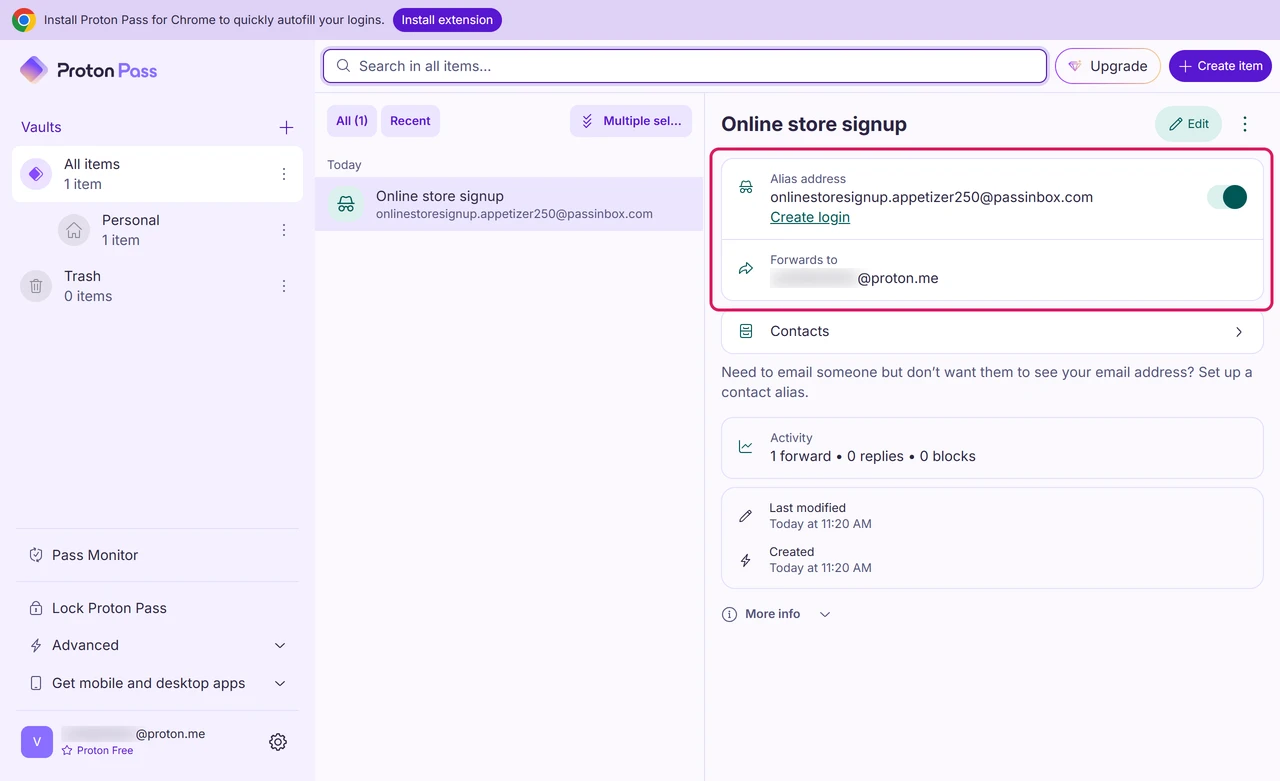
Task: Expand the More info chevron
Action: [x=825, y=614]
